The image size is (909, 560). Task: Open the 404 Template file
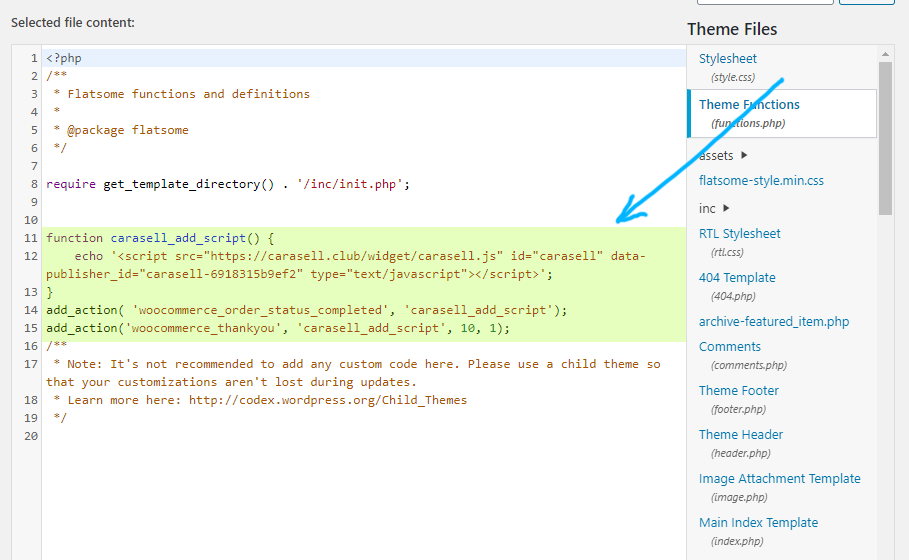click(736, 278)
